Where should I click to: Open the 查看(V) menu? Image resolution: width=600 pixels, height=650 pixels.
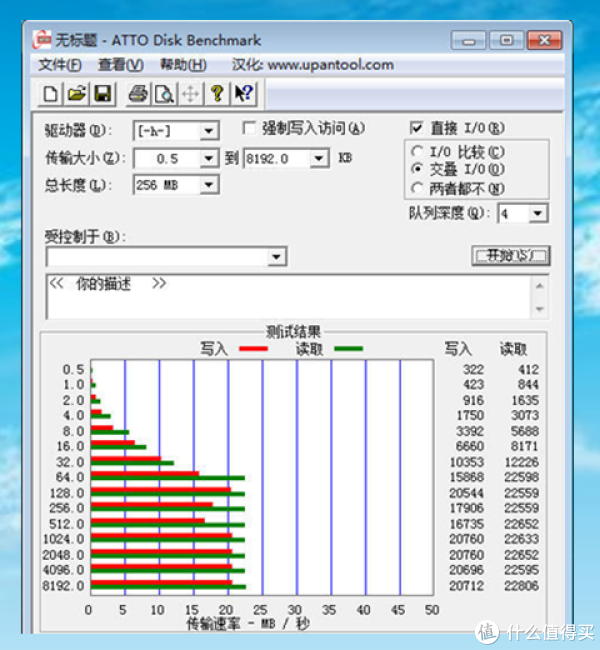[121, 65]
